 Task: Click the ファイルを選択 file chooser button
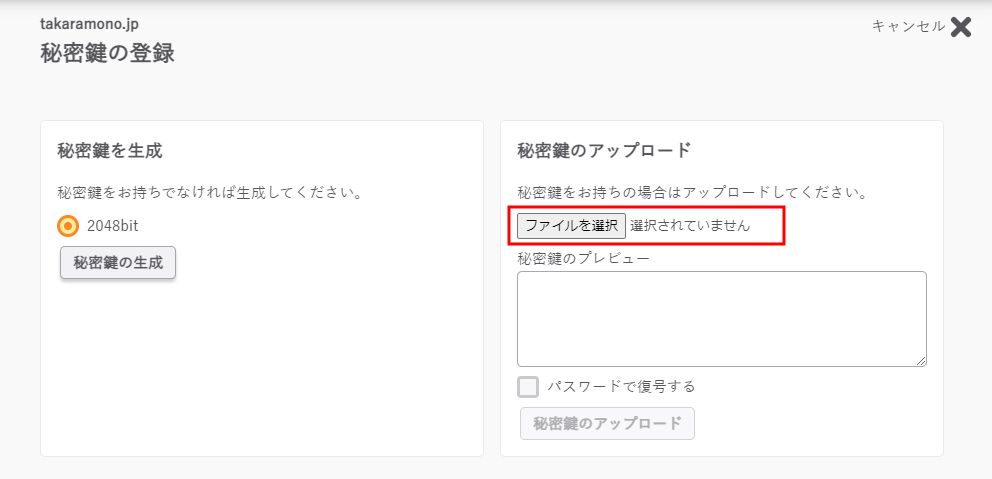point(571,226)
